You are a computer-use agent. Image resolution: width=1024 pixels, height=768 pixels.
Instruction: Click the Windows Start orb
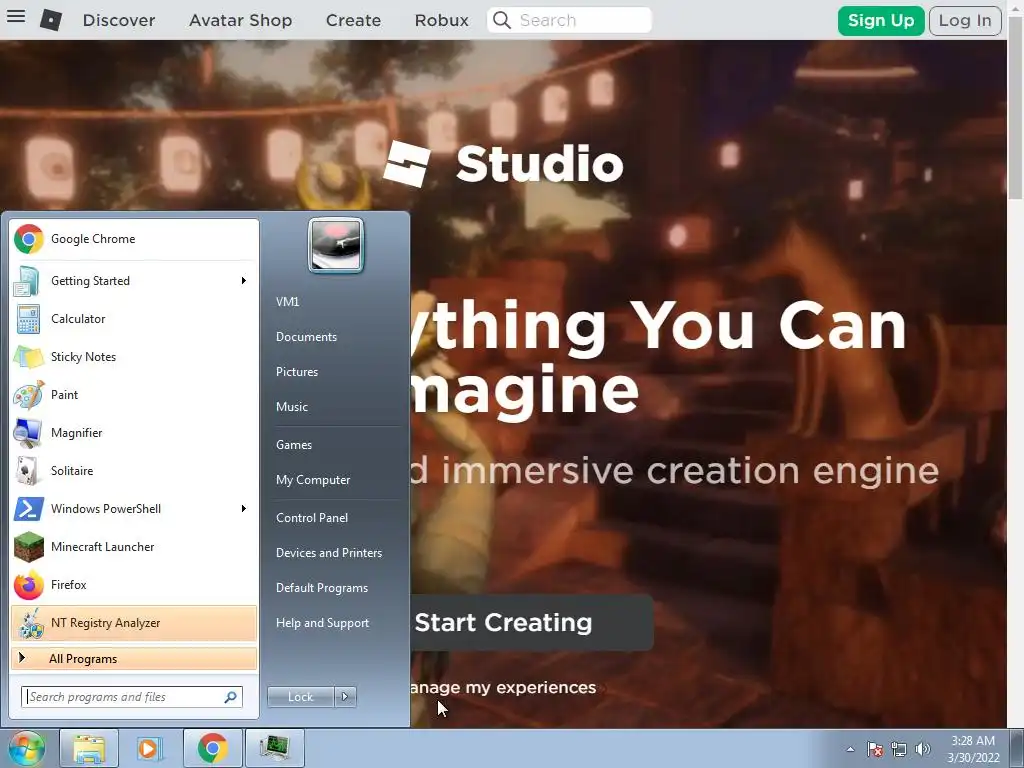click(x=27, y=748)
